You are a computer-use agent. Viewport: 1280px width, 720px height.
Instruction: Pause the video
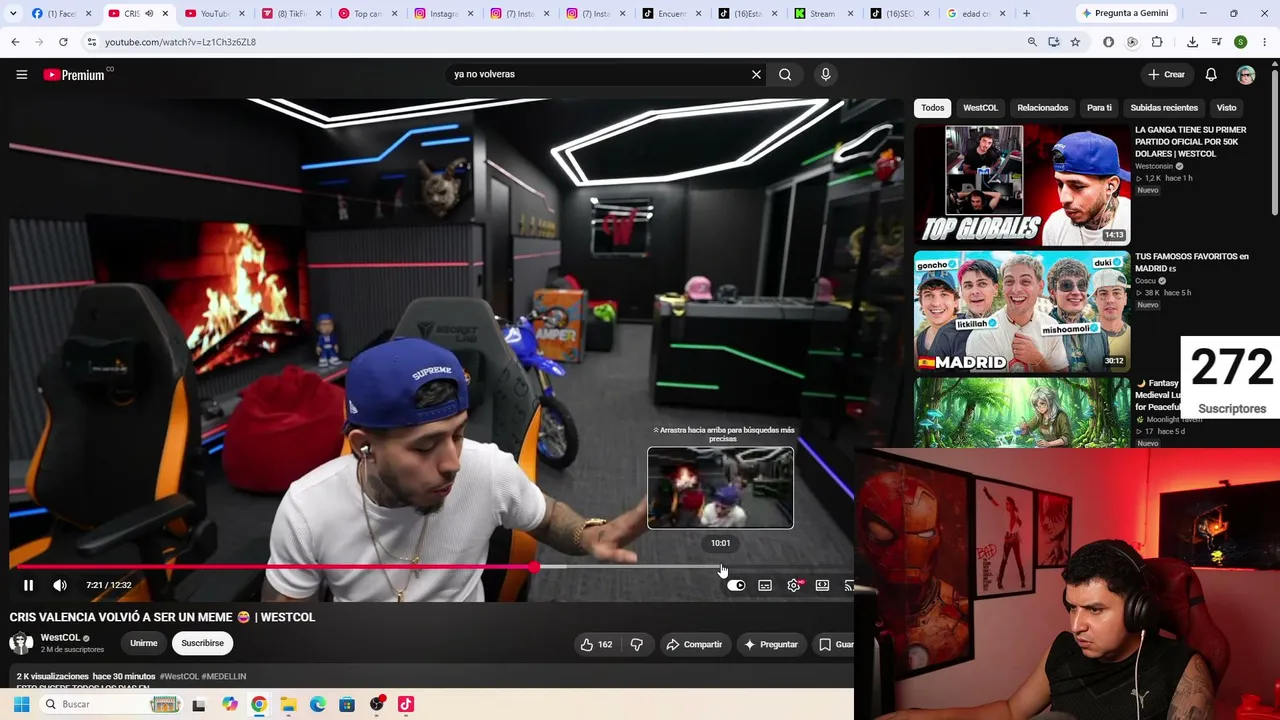click(28, 585)
